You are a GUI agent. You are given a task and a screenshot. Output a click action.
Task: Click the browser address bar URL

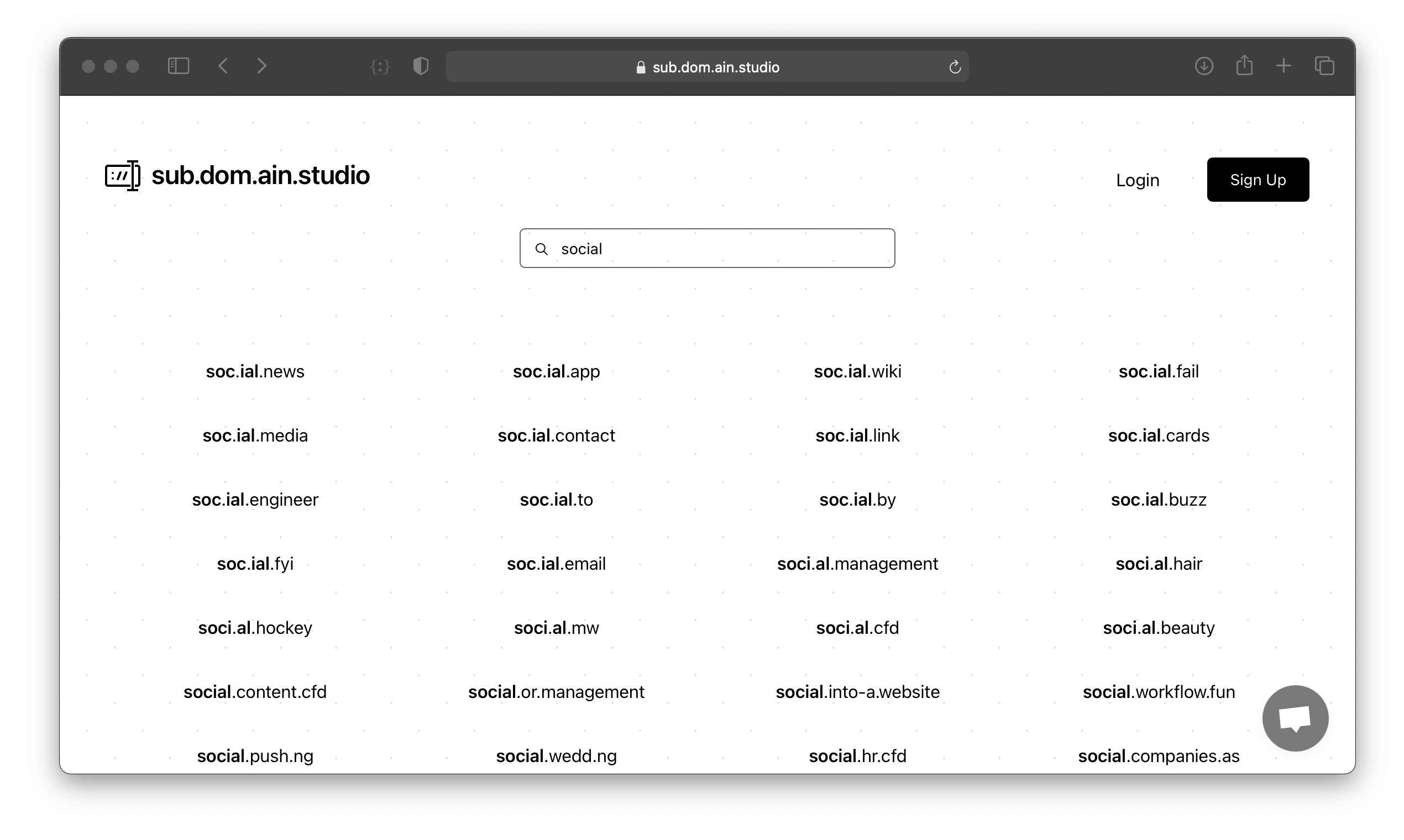(x=715, y=67)
